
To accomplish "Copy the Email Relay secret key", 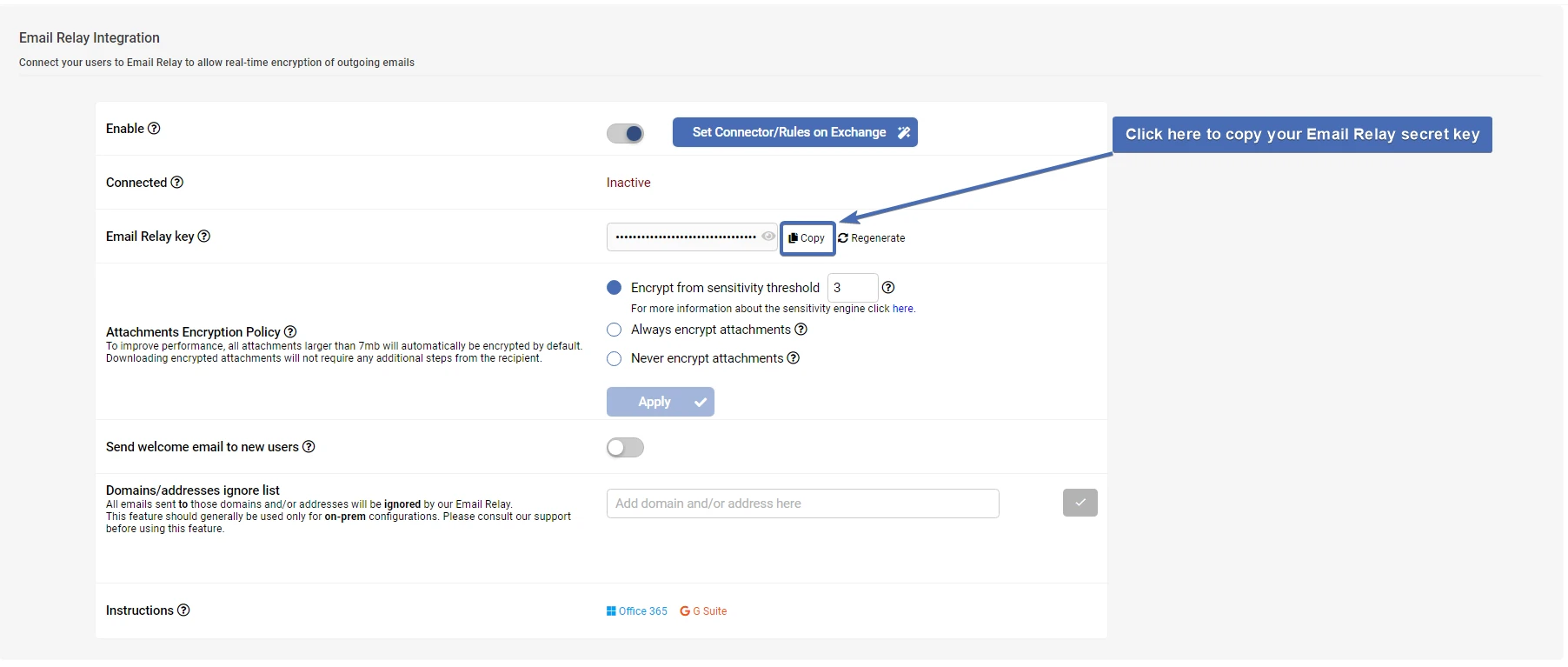I will click(807, 237).
